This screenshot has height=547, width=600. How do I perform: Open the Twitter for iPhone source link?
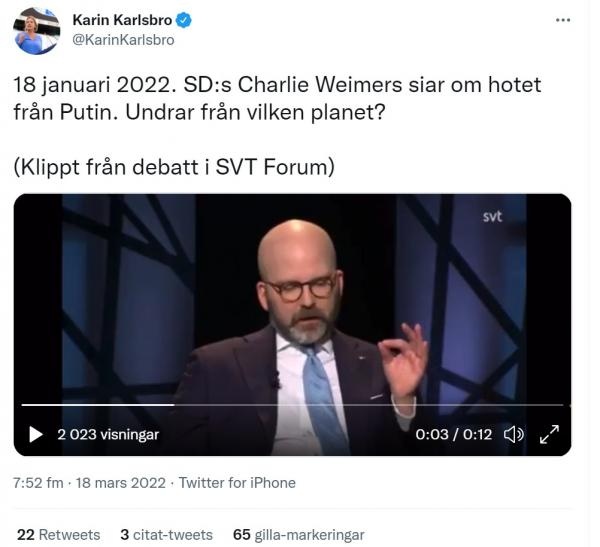pyautogui.click(x=237, y=483)
